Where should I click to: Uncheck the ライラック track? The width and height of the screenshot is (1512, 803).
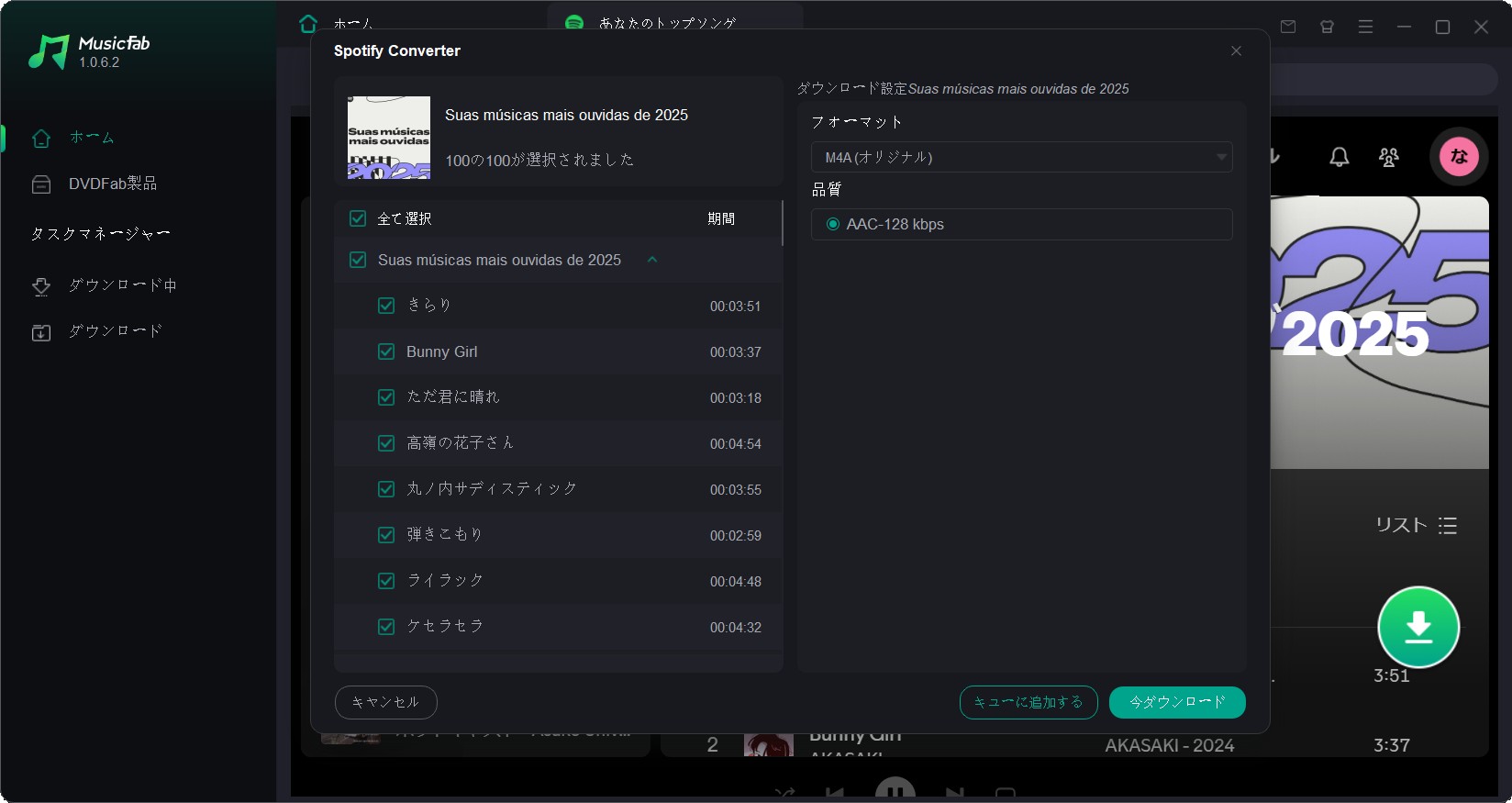(x=386, y=581)
